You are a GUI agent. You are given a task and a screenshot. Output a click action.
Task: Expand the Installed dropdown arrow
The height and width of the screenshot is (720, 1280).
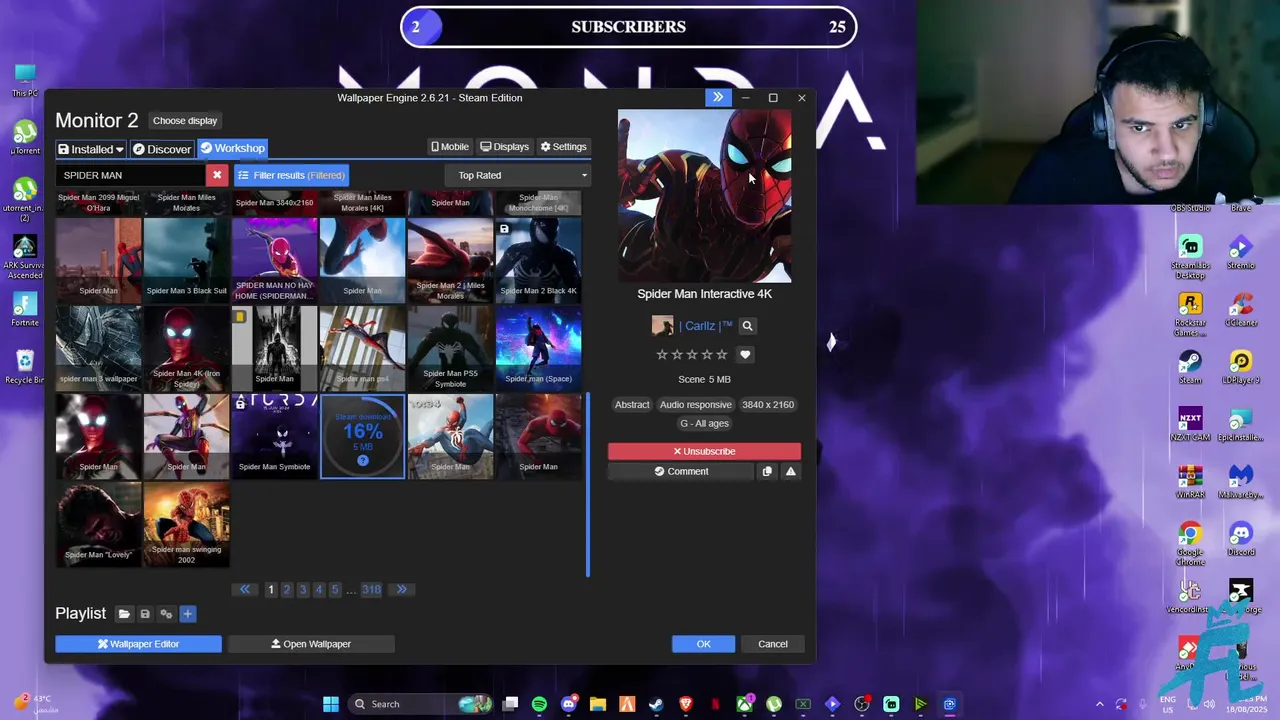[x=120, y=149]
